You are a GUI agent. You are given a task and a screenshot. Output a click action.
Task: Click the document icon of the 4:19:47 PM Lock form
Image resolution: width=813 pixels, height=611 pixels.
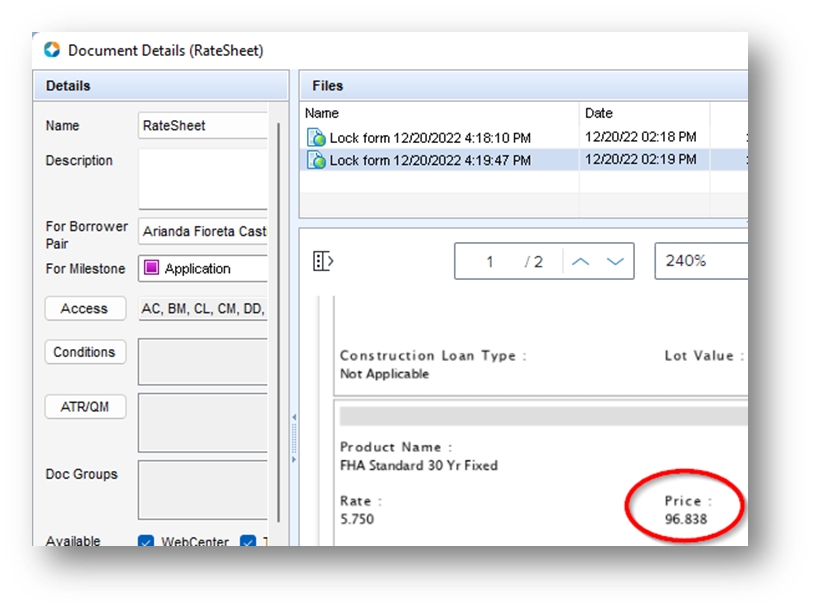point(316,160)
